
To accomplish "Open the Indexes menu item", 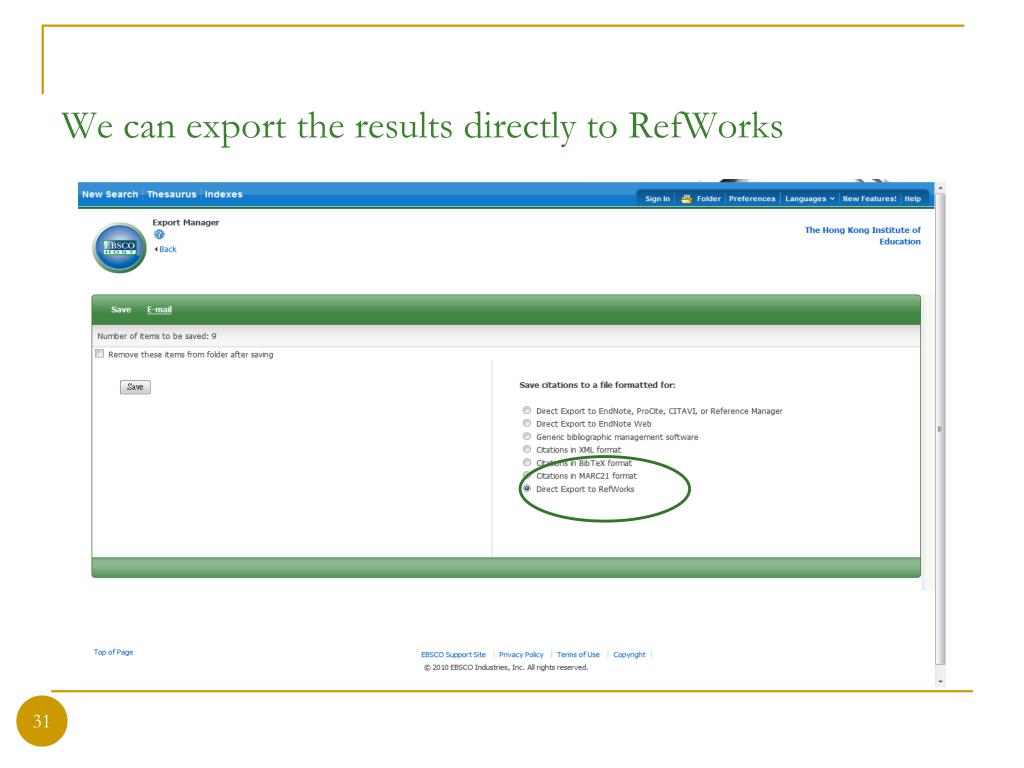I will pyautogui.click(x=223, y=195).
